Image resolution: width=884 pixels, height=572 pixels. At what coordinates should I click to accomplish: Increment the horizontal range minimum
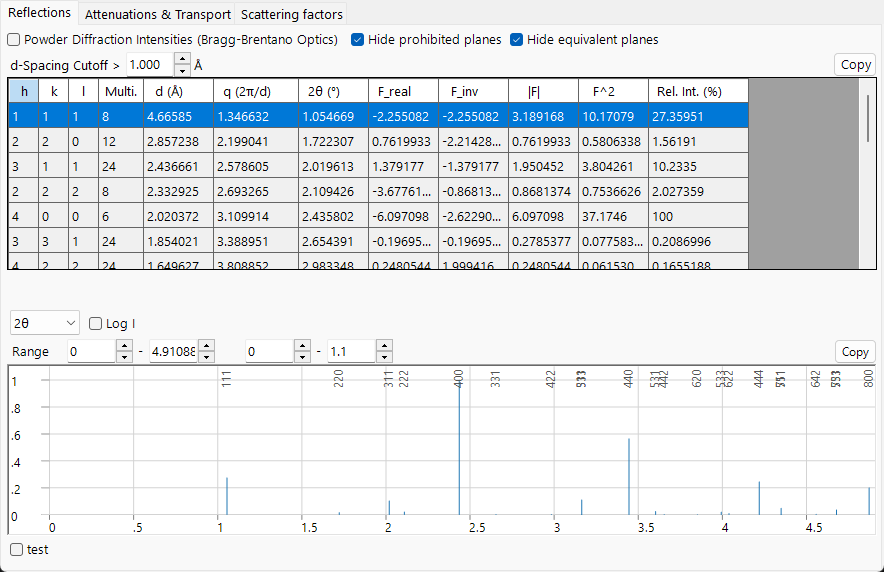[124, 345]
